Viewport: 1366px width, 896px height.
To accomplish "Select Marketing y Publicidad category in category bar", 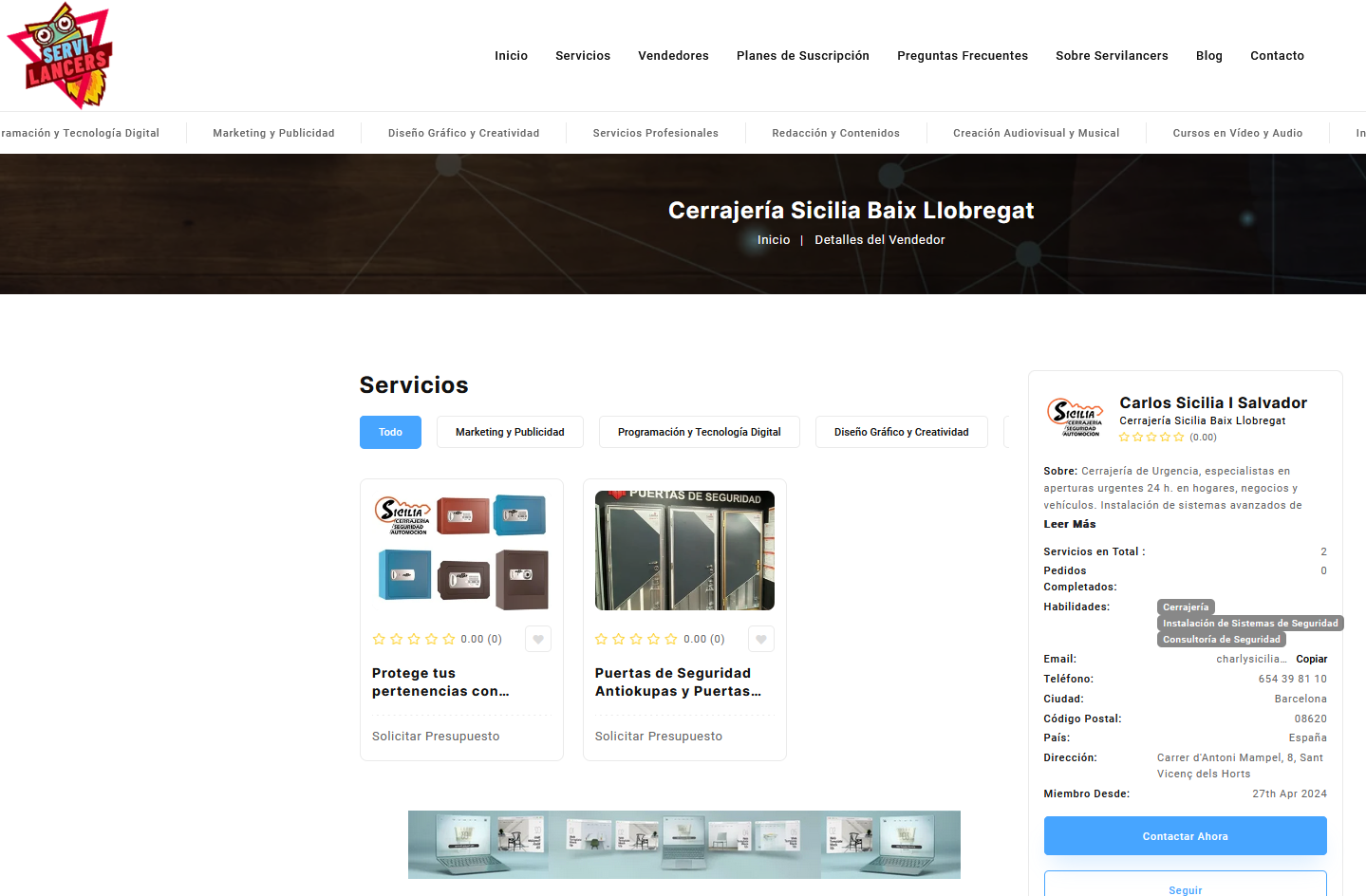I will pos(273,133).
